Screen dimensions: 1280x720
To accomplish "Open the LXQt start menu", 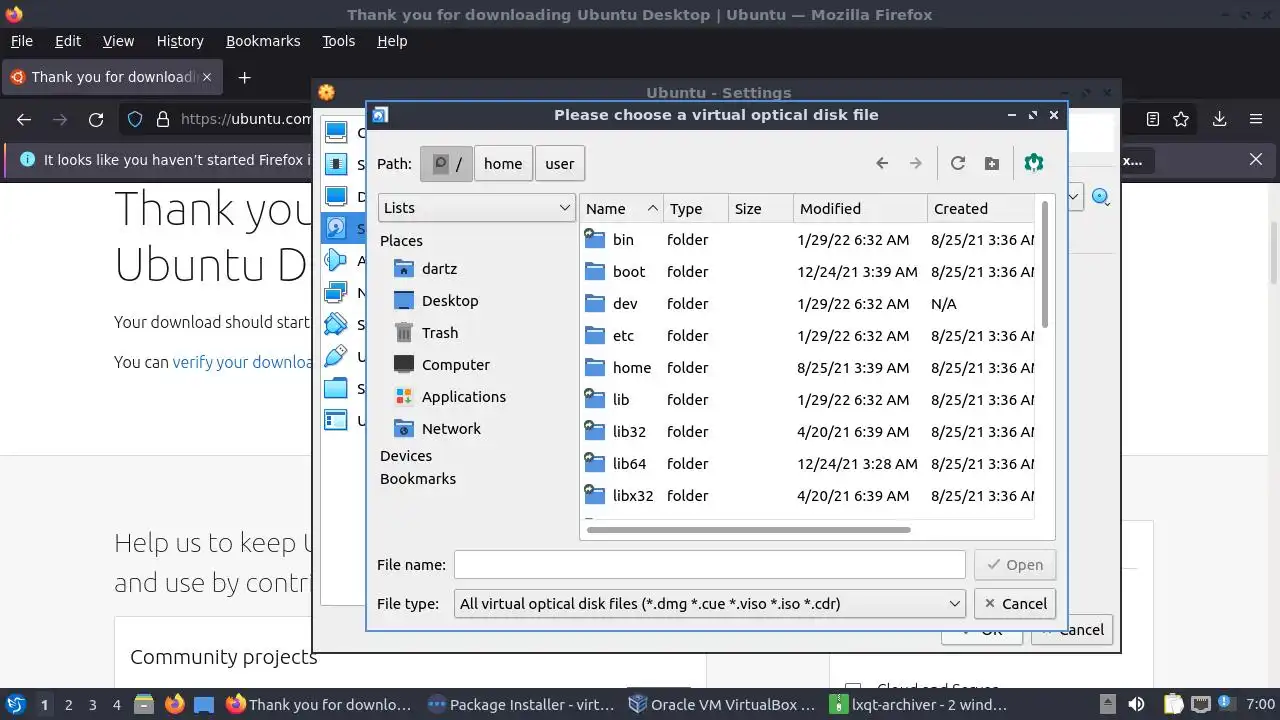I will [15, 705].
